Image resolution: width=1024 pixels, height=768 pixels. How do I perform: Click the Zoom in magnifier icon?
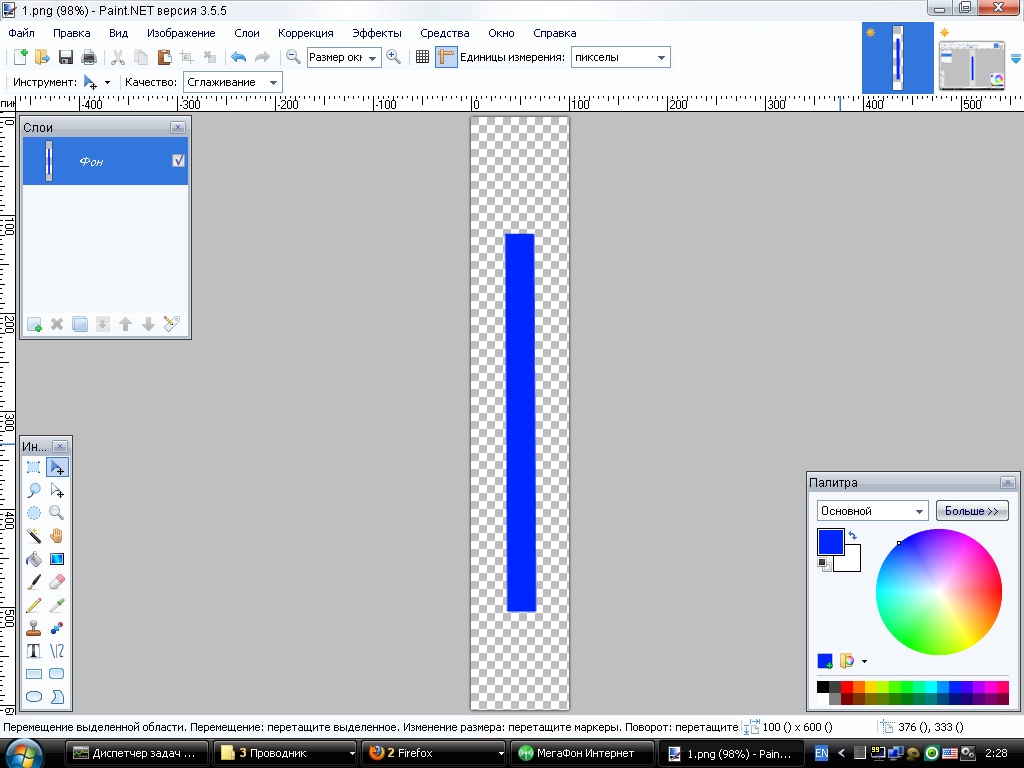[x=393, y=57]
